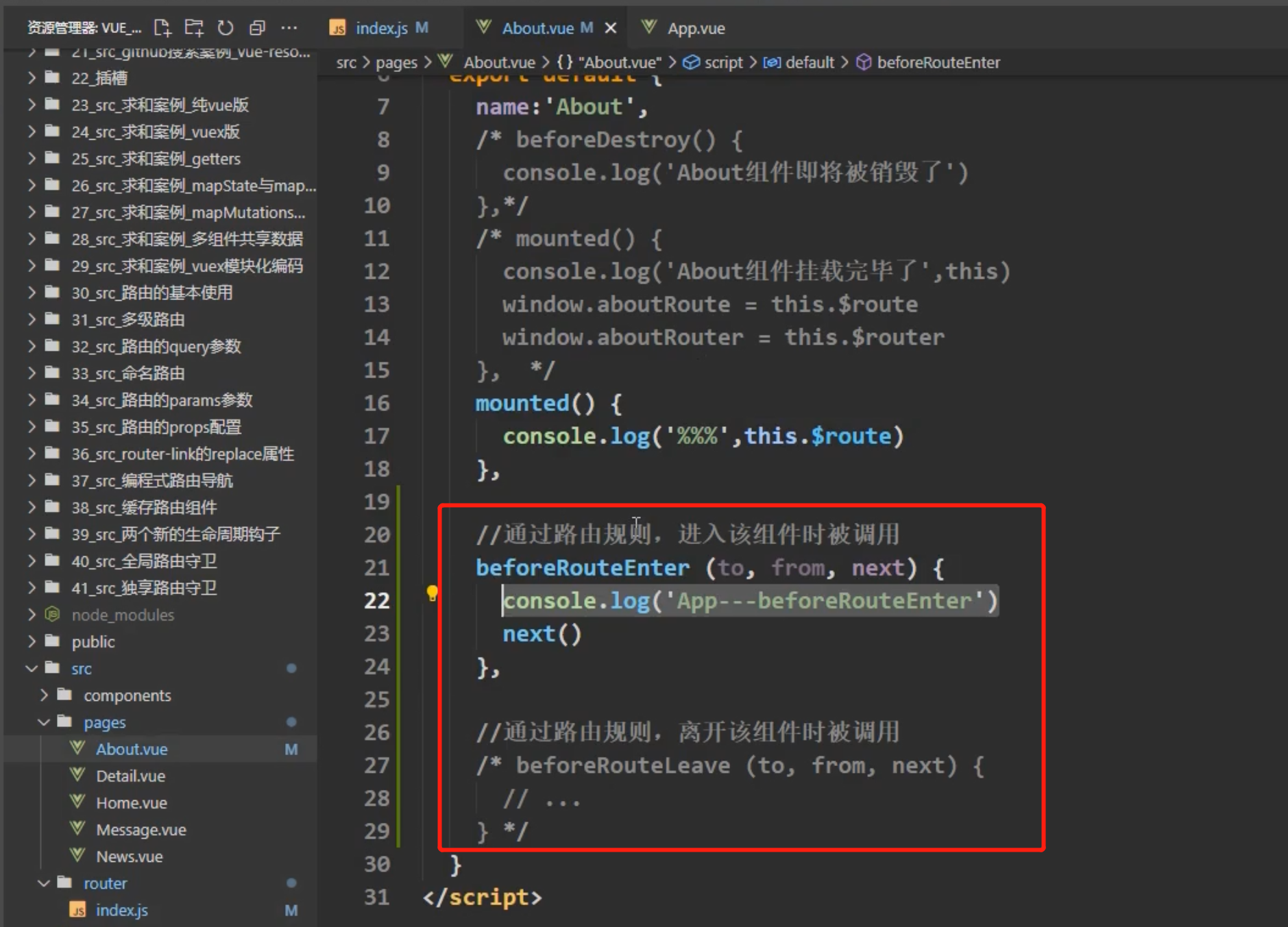The width and height of the screenshot is (1288, 927).
Task: Click the closing </script> tag
Action: point(483,898)
